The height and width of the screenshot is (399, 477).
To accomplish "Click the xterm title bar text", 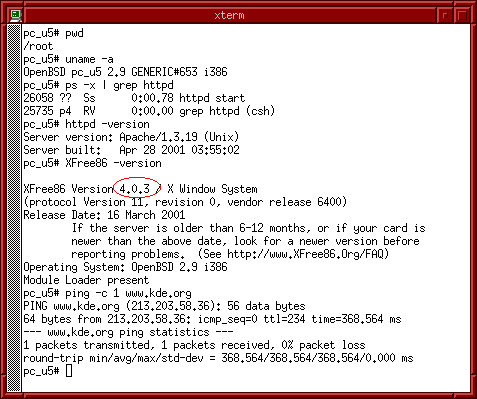I will click(x=229, y=15).
